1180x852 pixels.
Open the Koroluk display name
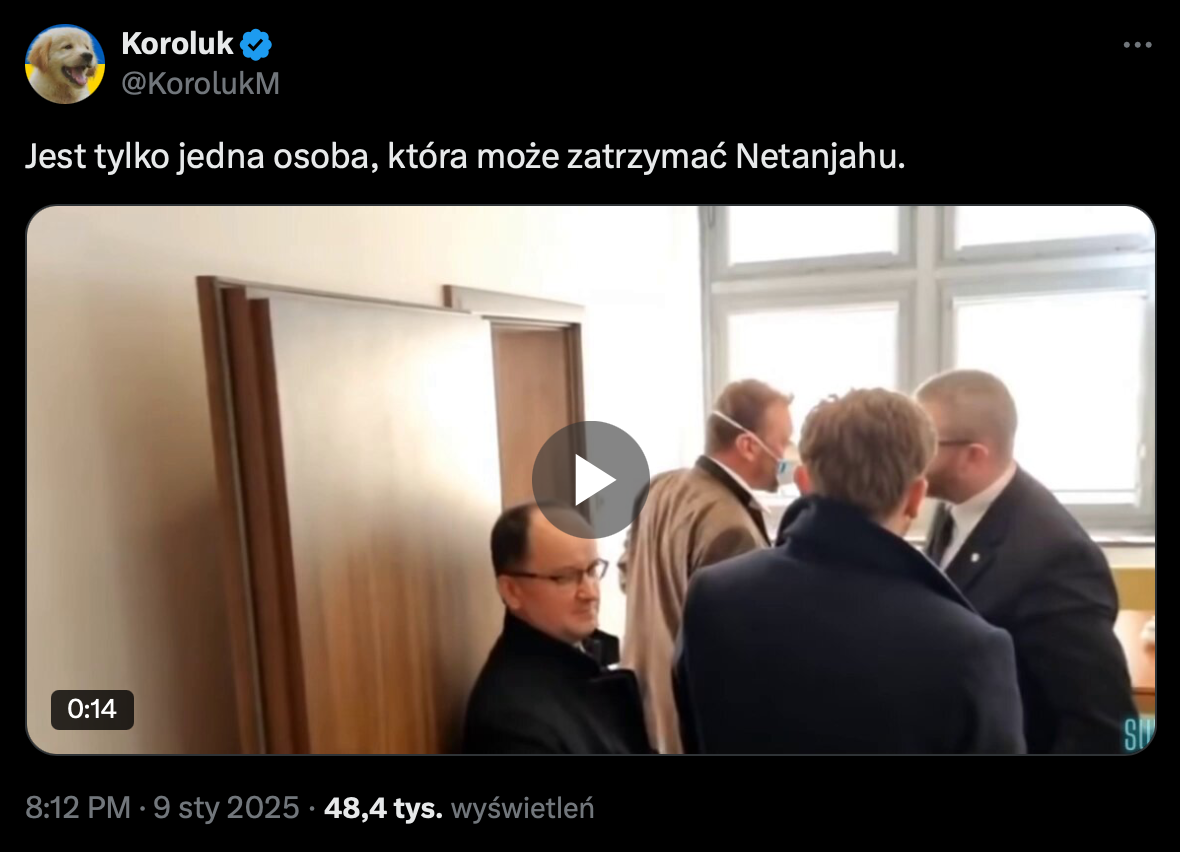[177, 44]
